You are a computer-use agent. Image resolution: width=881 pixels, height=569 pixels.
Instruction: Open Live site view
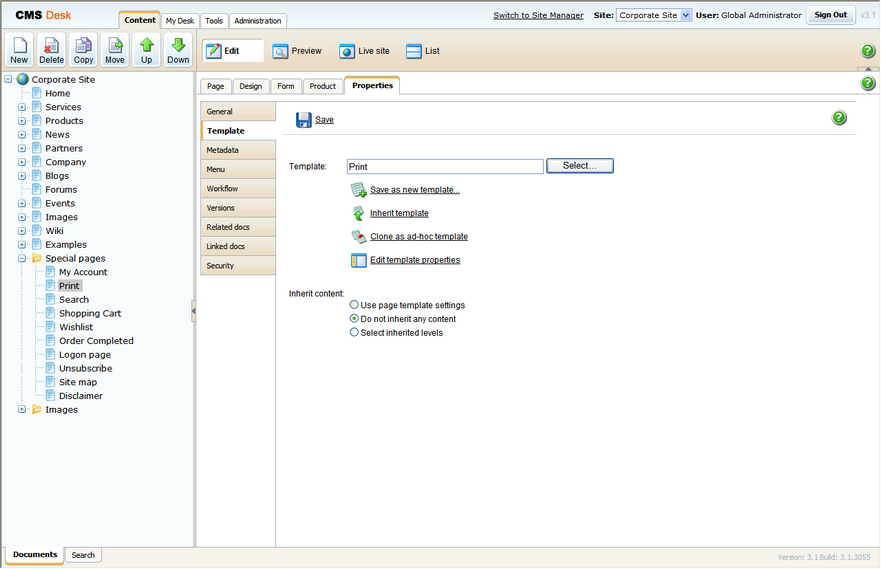[364, 51]
